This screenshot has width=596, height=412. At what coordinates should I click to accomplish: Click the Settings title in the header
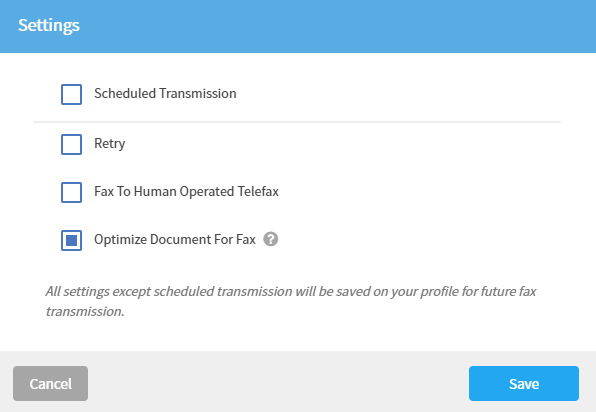[49, 25]
